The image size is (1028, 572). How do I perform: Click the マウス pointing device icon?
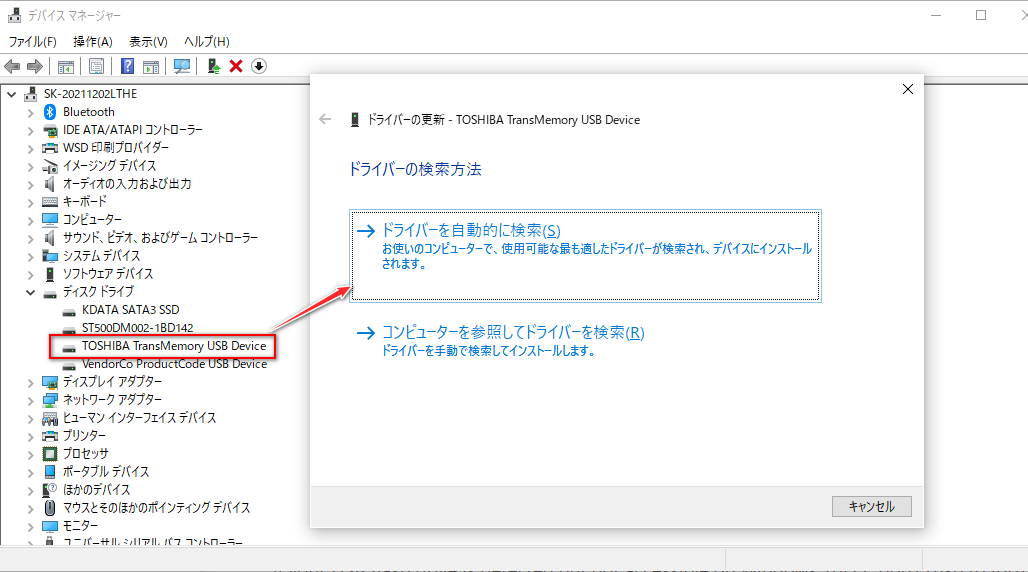pos(50,508)
